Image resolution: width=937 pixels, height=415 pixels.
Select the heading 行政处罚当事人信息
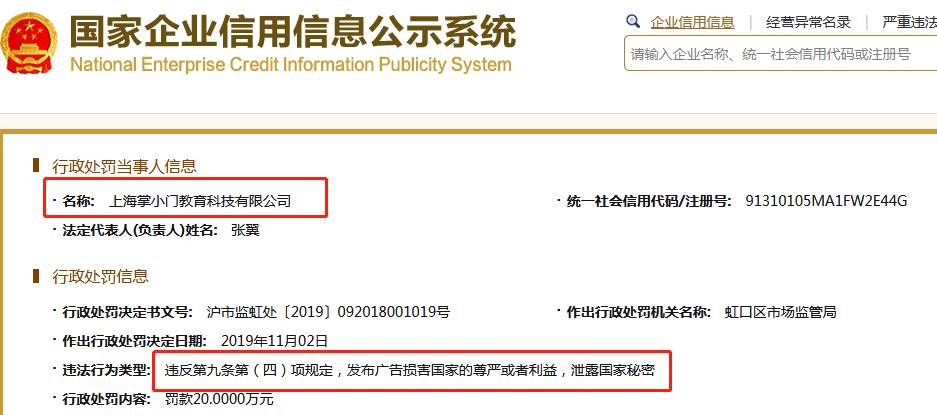124,166
